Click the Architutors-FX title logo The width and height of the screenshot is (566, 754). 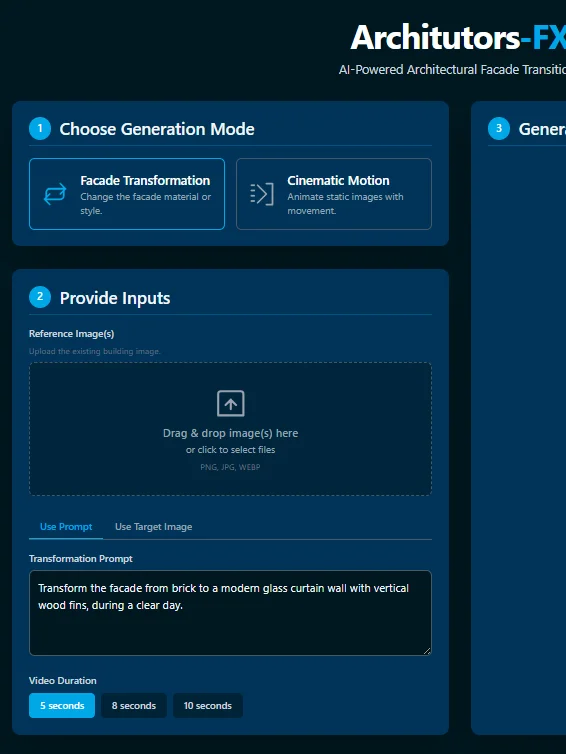458,38
